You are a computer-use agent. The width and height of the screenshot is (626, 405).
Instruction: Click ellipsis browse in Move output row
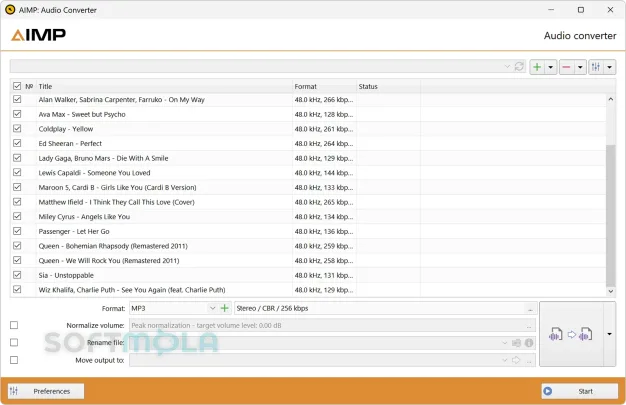click(529, 360)
